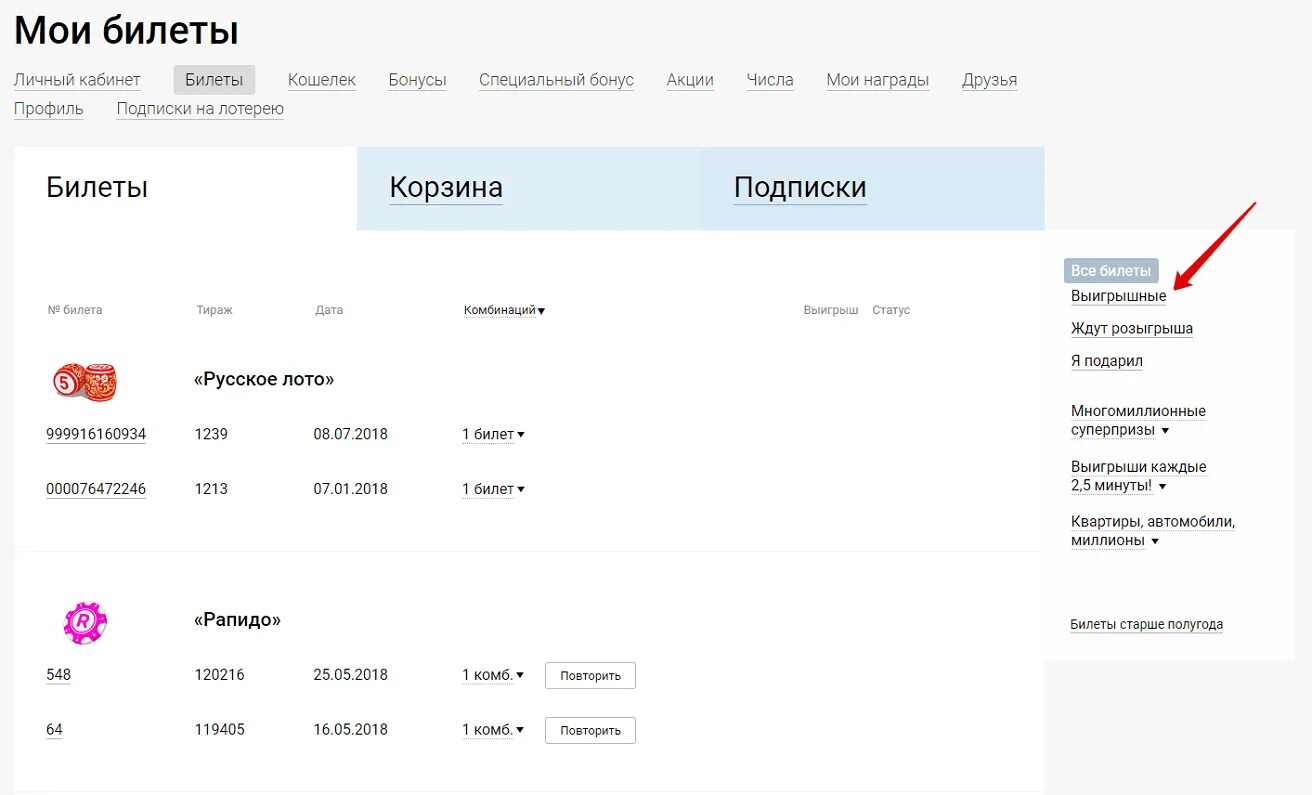This screenshot has width=1312, height=795.
Task: Sort by Комбинаций column dropdown
Action: (x=504, y=310)
